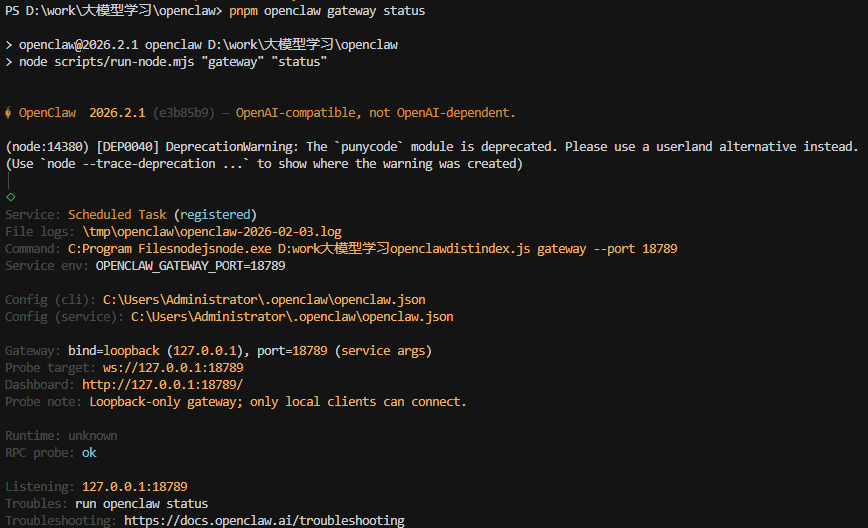868x528 pixels.
Task: Click the 'Probe note:' label
Action: pos(43,402)
